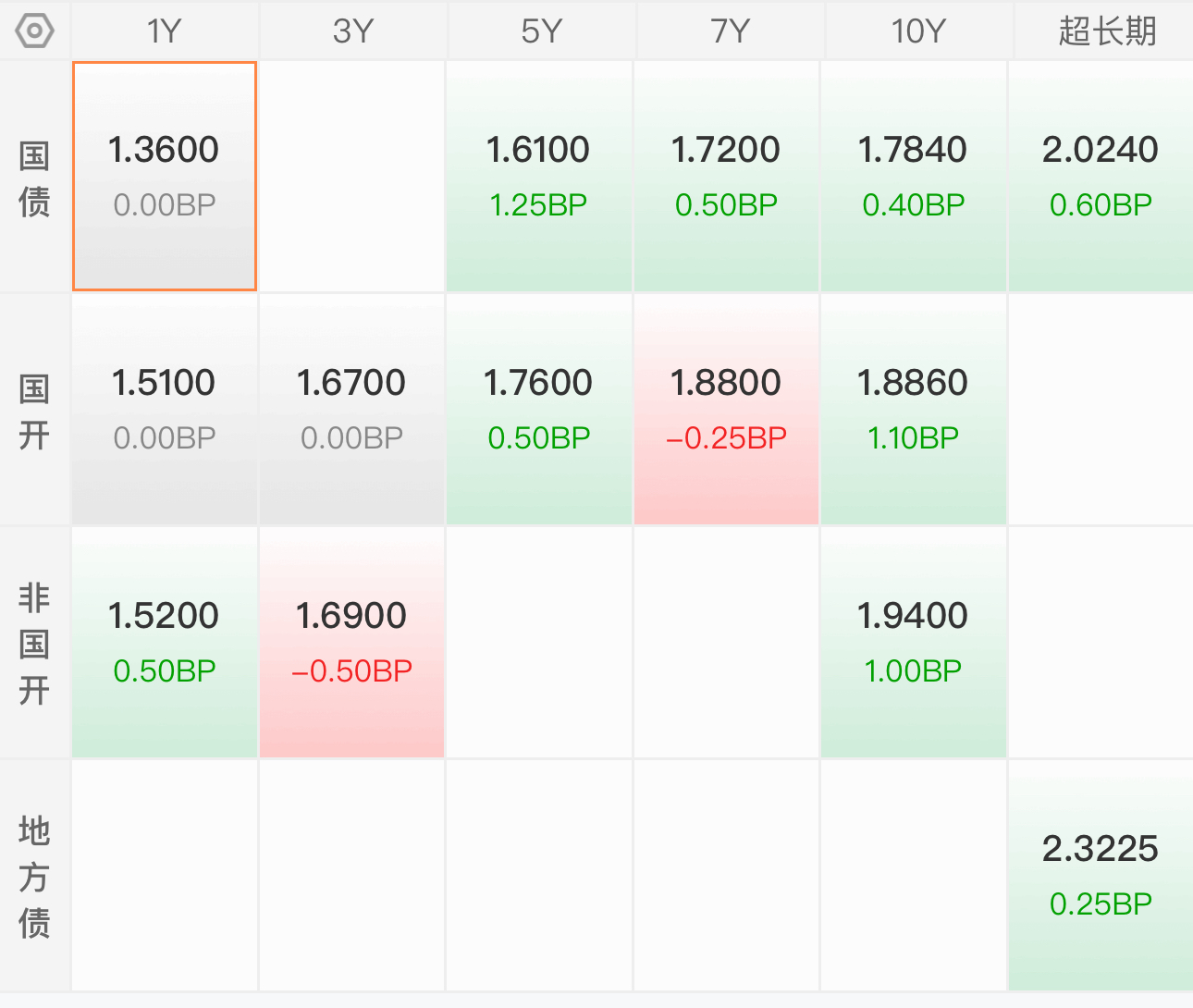
Task: Click the hexagon settings icon
Action: [34, 31]
